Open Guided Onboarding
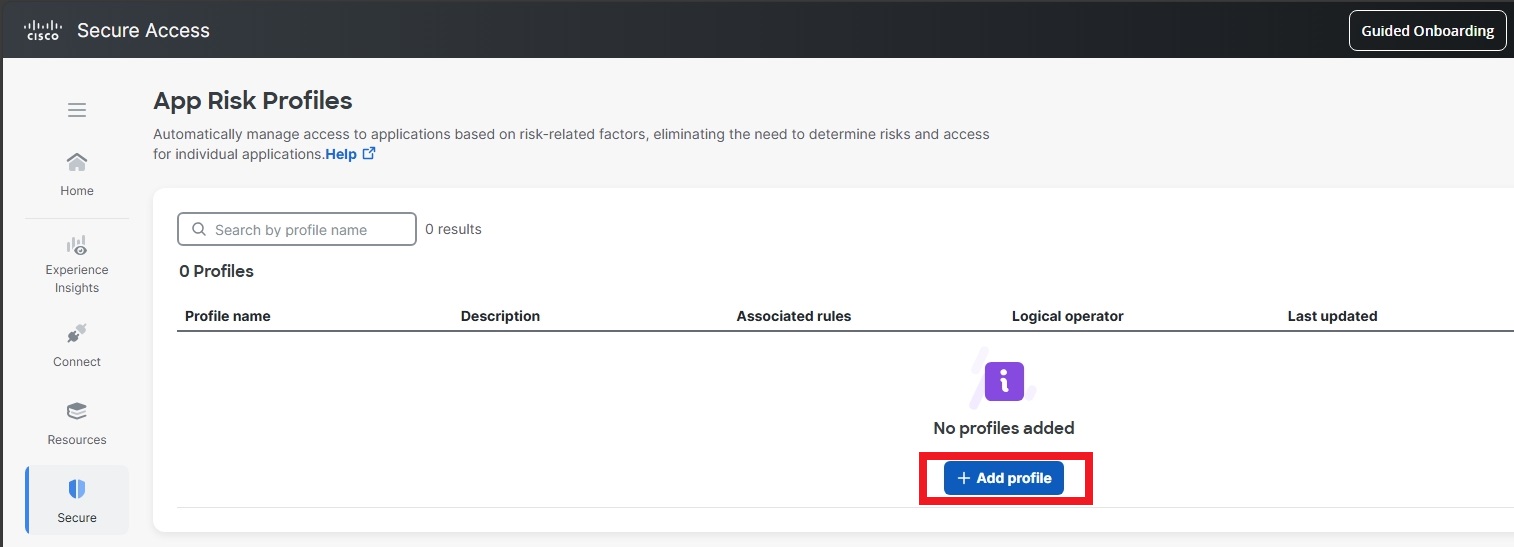This screenshot has width=1514, height=547. click(x=1427, y=30)
